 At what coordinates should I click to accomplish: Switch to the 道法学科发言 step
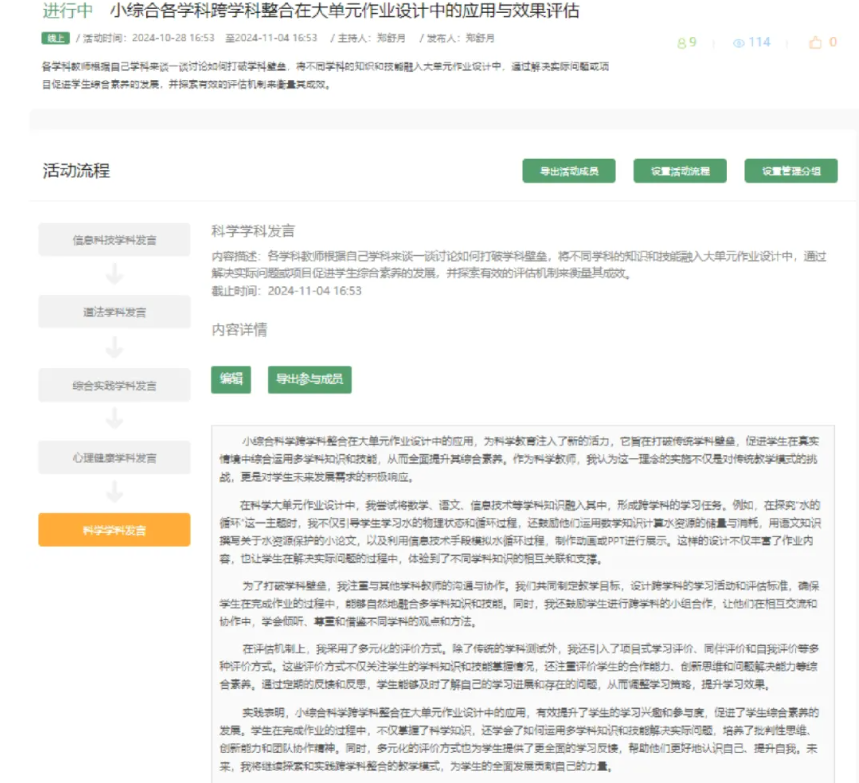[114, 312]
